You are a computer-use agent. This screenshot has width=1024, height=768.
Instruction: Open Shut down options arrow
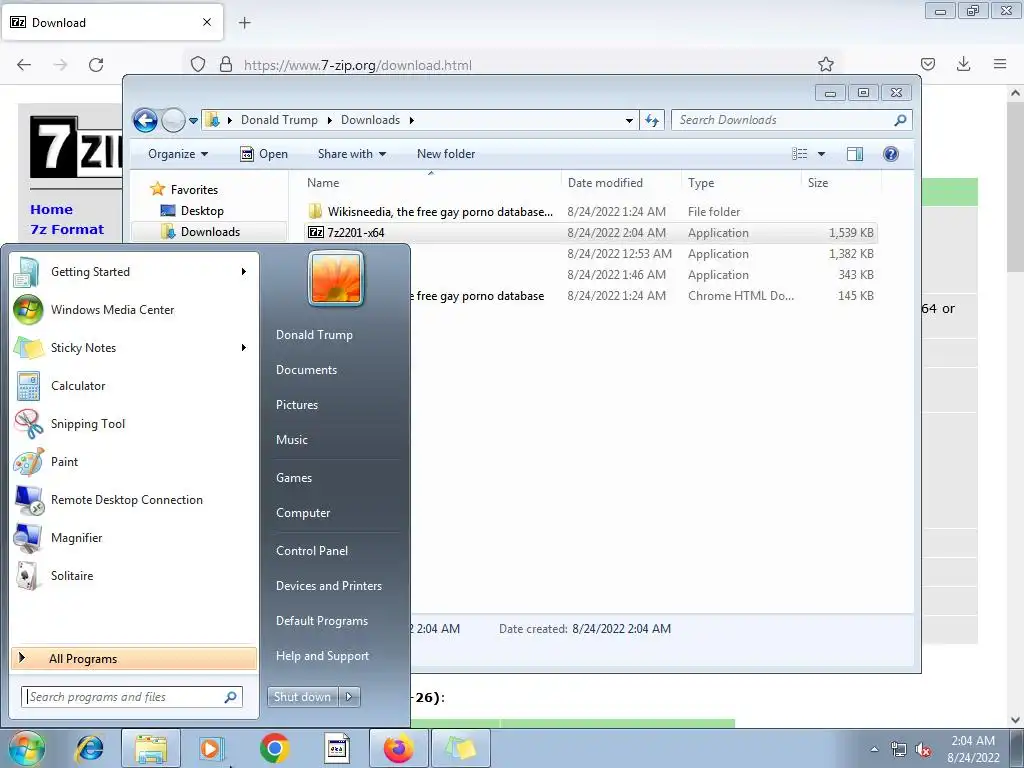[349, 697]
